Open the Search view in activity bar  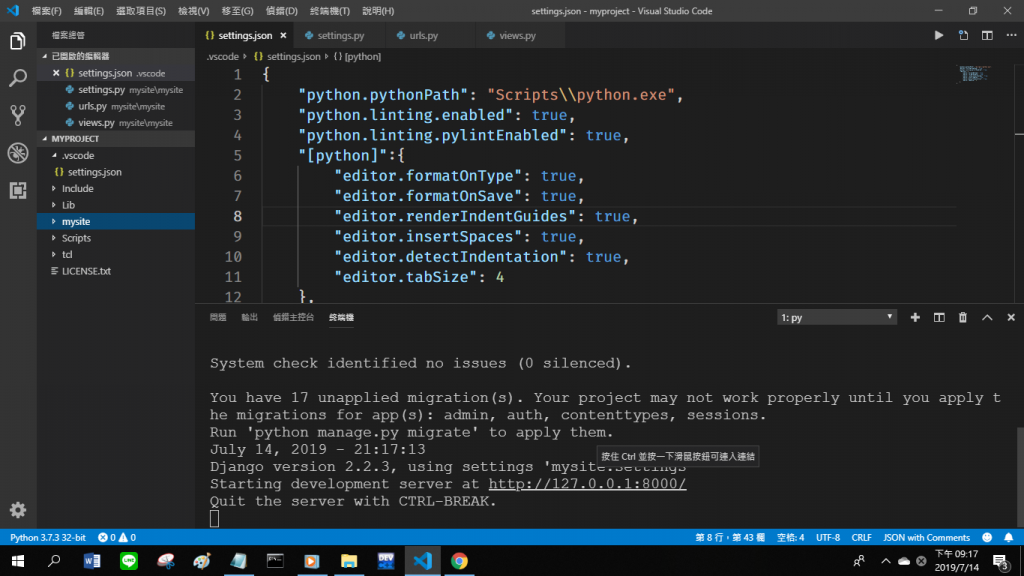18,78
